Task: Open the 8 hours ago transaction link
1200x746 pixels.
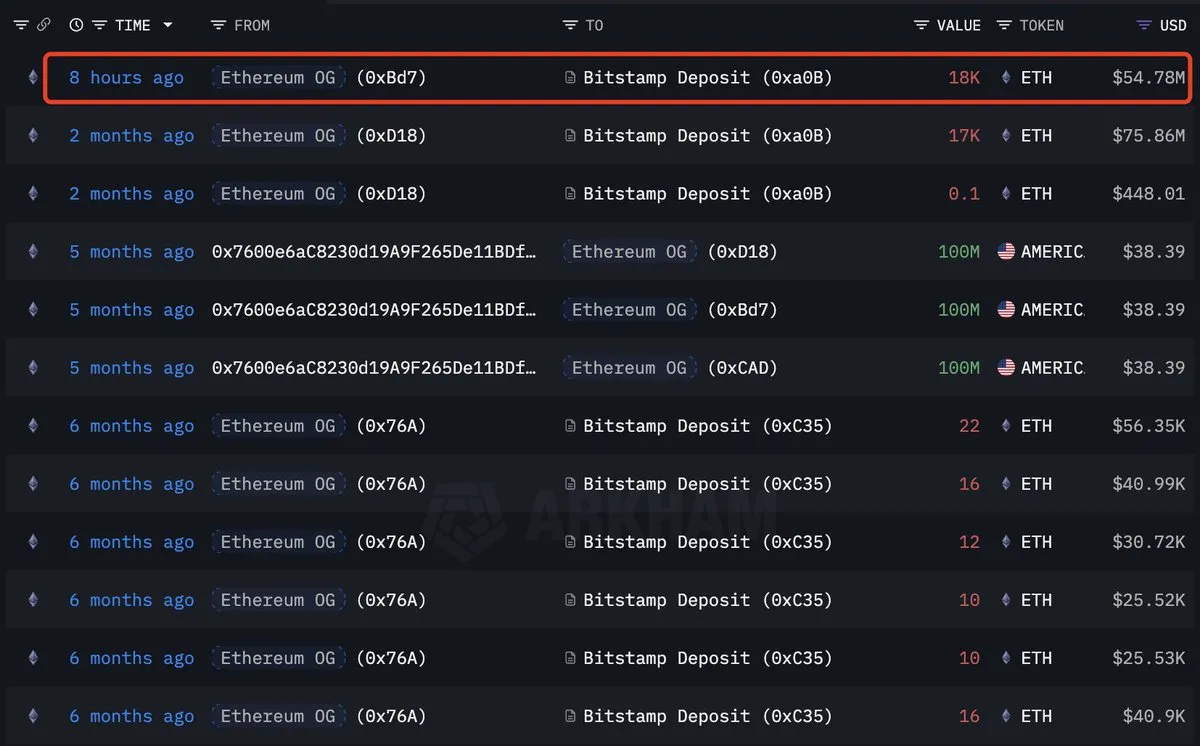Action: pyautogui.click(x=126, y=78)
